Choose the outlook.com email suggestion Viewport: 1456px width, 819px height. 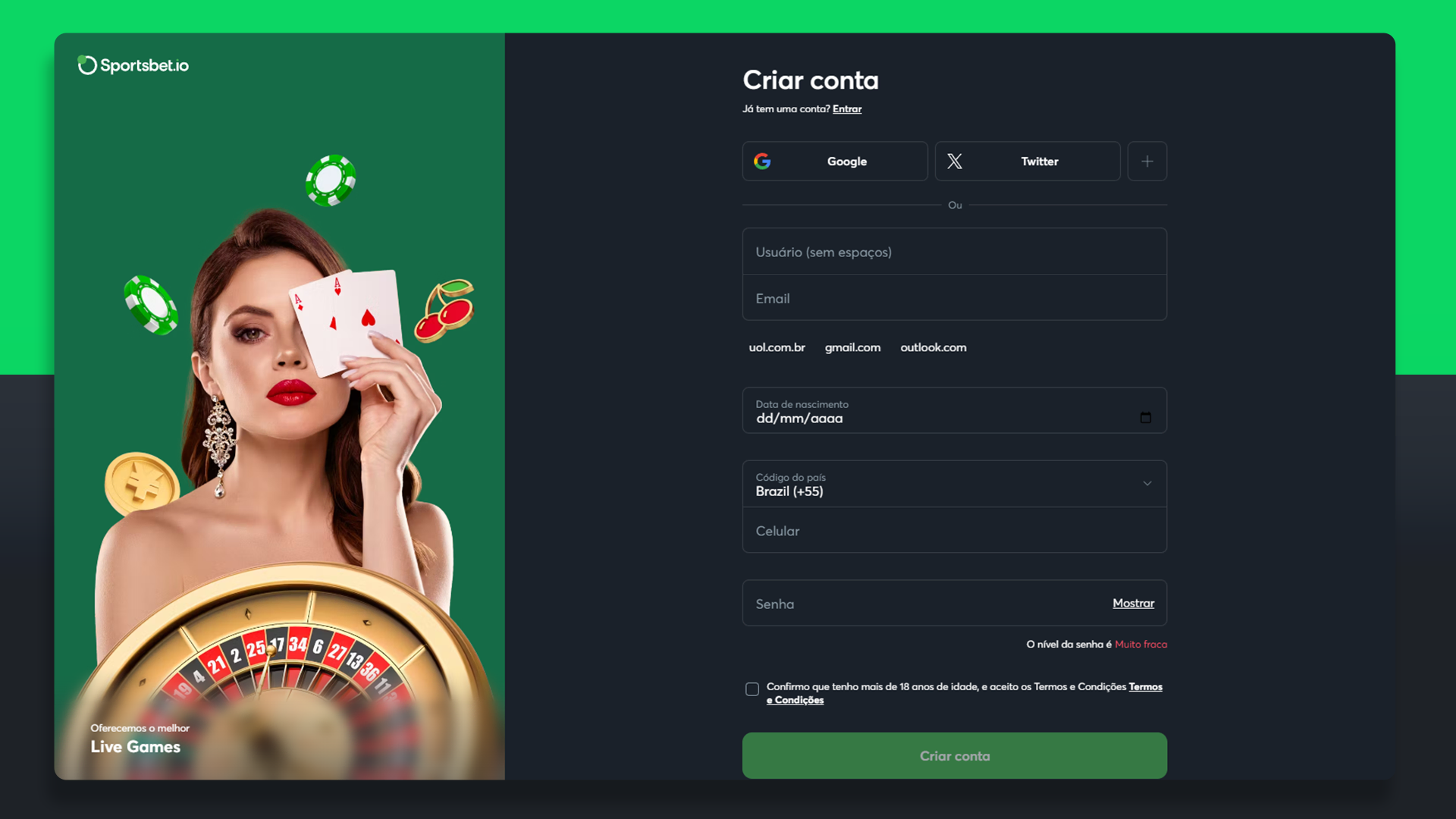tap(933, 347)
